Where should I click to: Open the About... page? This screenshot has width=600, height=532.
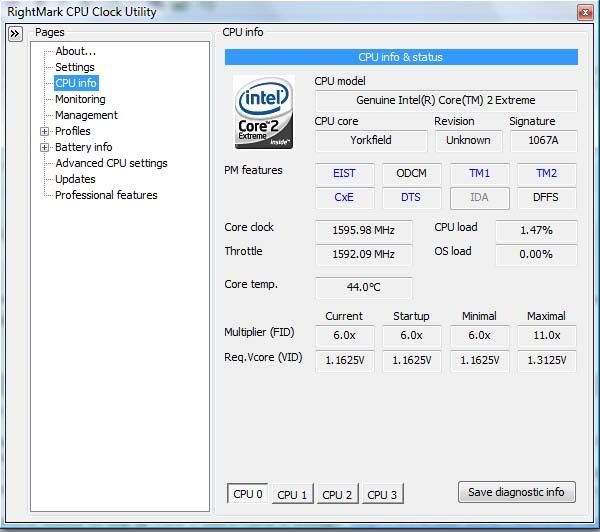point(75,51)
